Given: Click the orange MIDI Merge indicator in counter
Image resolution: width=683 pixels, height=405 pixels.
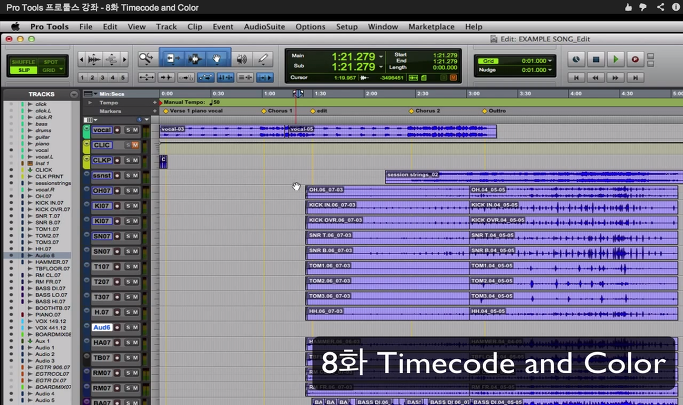Looking at the screenshot, I should (x=453, y=78).
